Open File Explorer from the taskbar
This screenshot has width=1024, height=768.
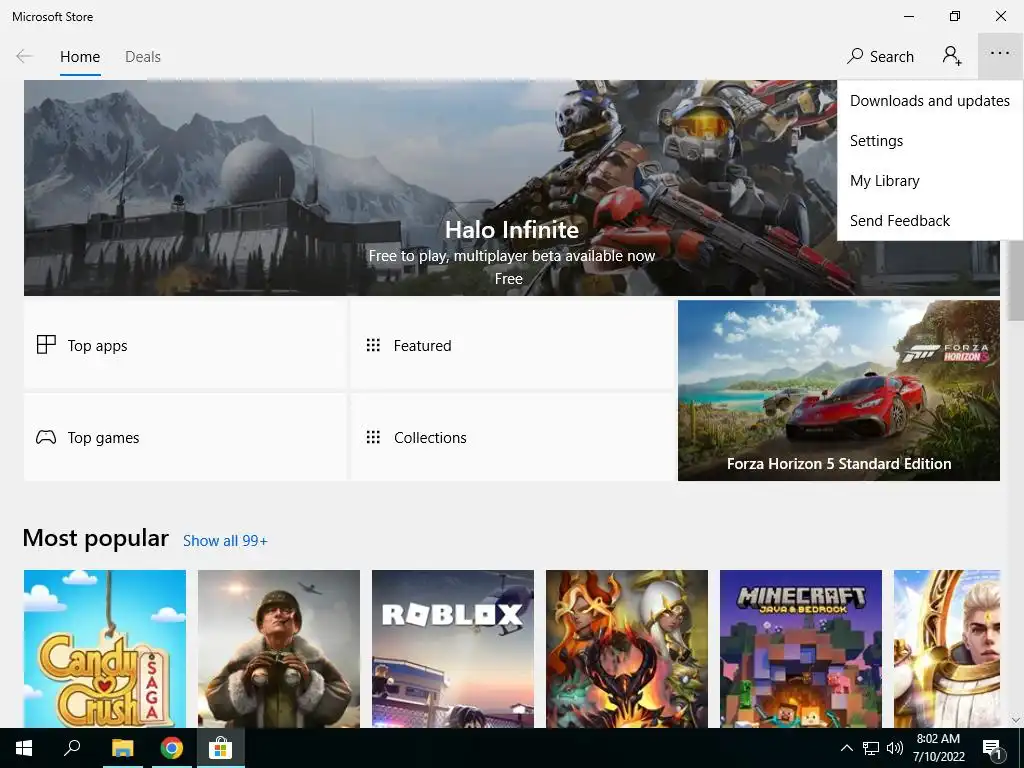click(122, 748)
